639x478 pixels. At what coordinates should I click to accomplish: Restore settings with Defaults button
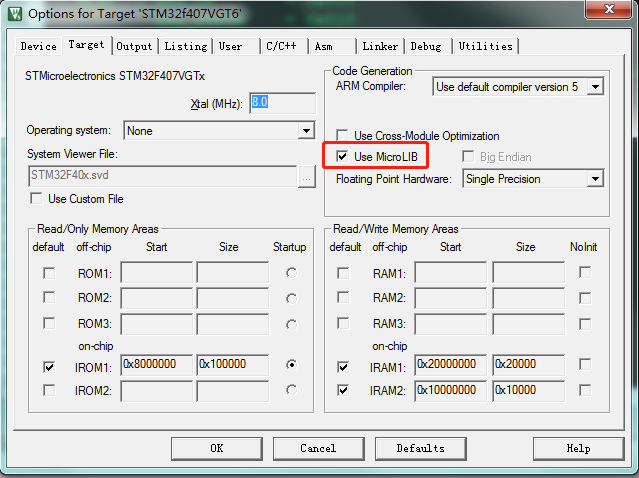tap(421, 449)
